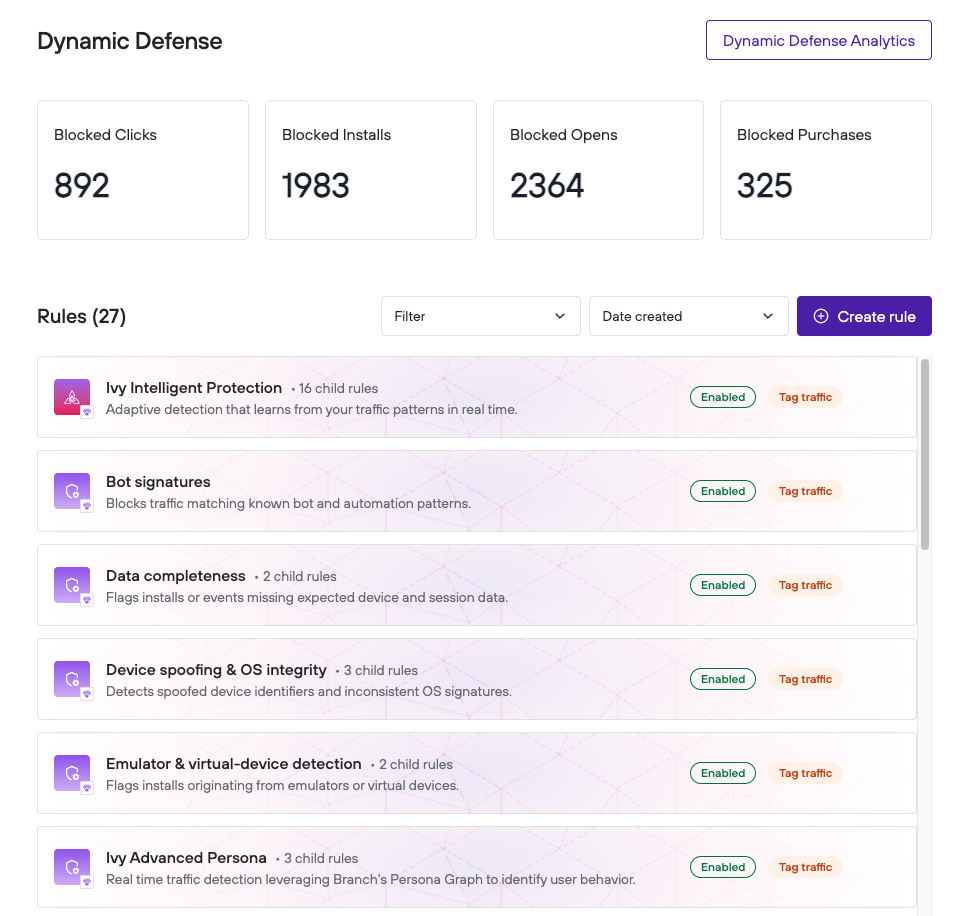Click Bot signatures description text
Image resolution: width=963 pixels, height=916 pixels.
point(288,503)
